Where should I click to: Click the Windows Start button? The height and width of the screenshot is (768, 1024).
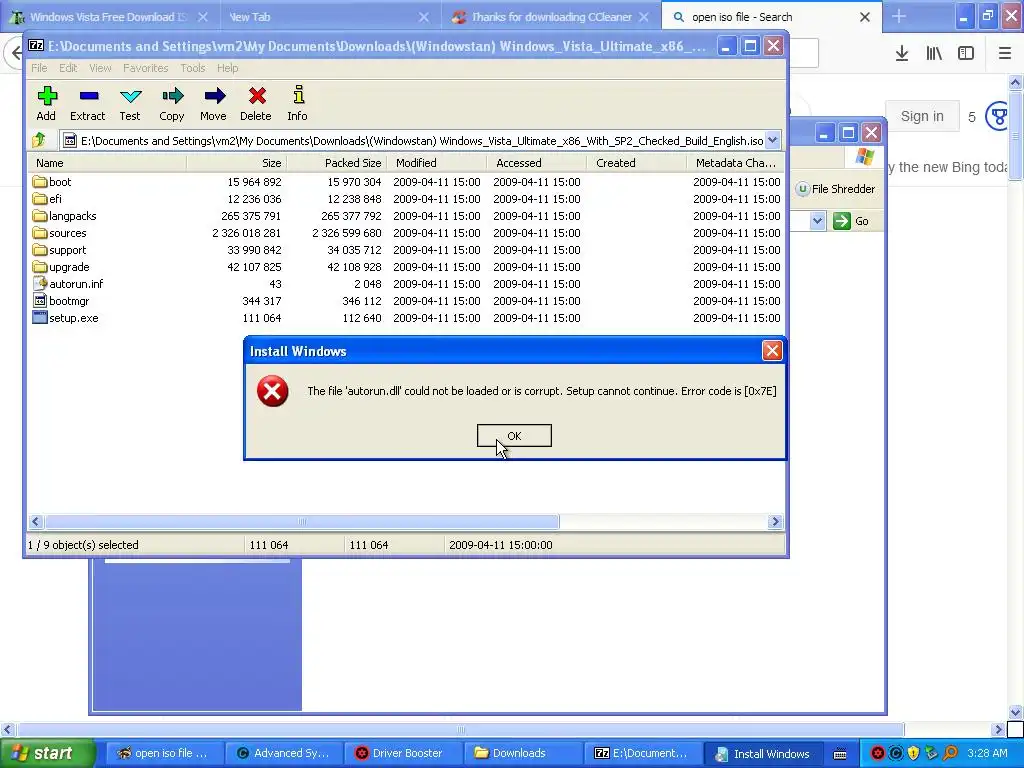47,753
